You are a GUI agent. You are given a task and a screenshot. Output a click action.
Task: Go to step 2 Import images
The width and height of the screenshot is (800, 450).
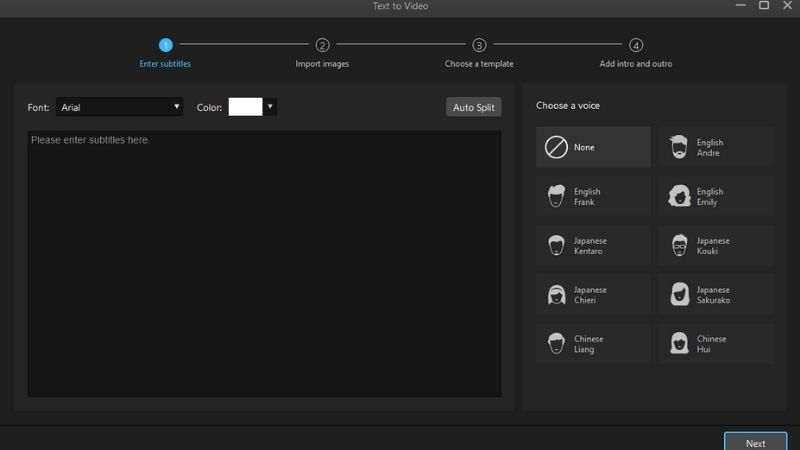(322, 53)
